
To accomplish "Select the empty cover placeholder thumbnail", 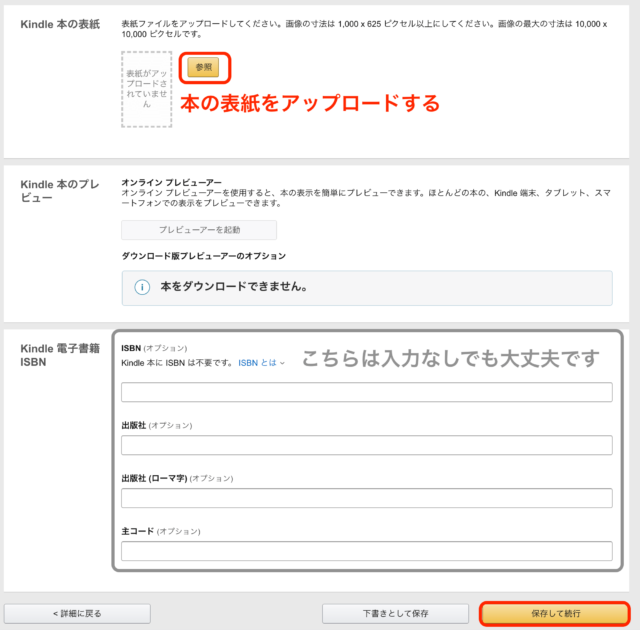I will pos(147,89).
